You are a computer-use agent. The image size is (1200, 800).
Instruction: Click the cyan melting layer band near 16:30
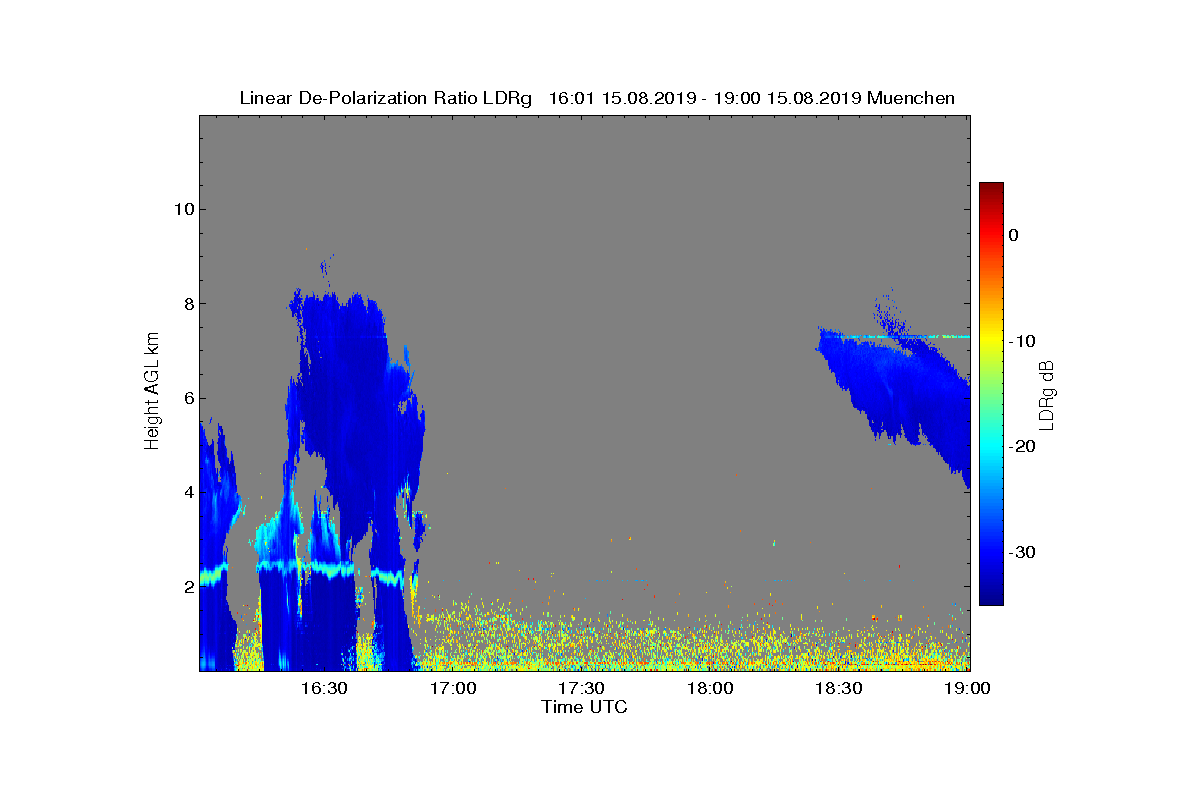[305, 567]
